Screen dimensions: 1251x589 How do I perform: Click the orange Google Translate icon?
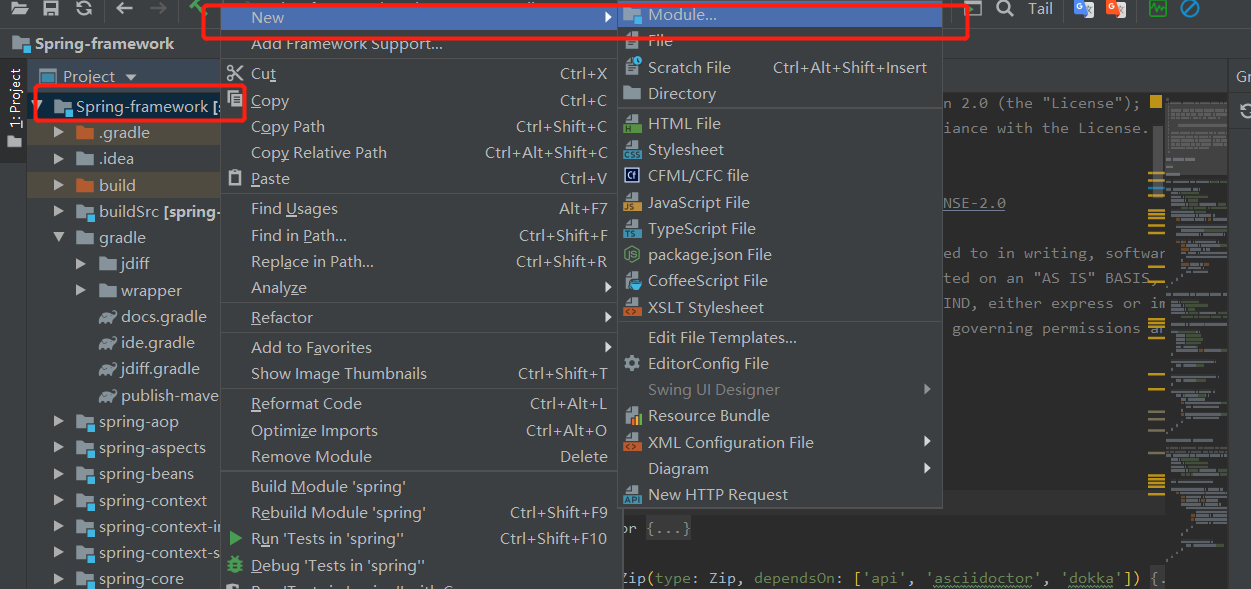pyautogui.click(x=1115, y=8)
